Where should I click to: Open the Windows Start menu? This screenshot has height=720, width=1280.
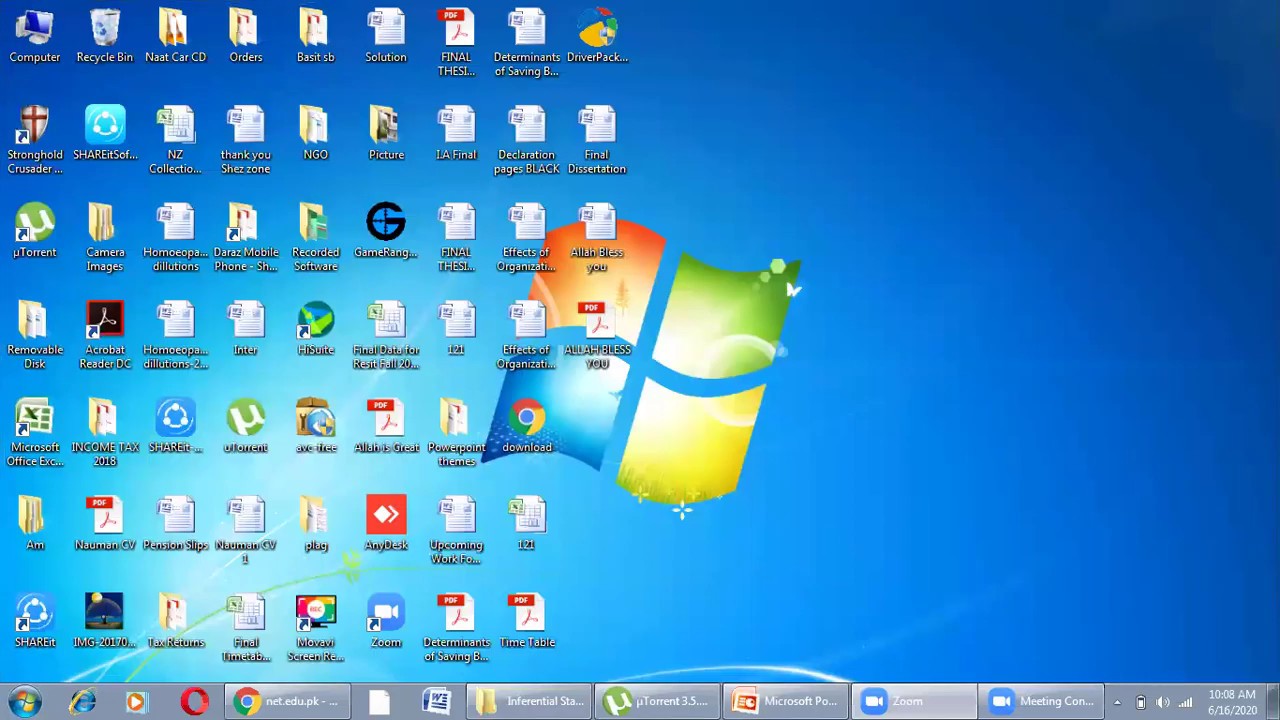(x=25, y=701)
